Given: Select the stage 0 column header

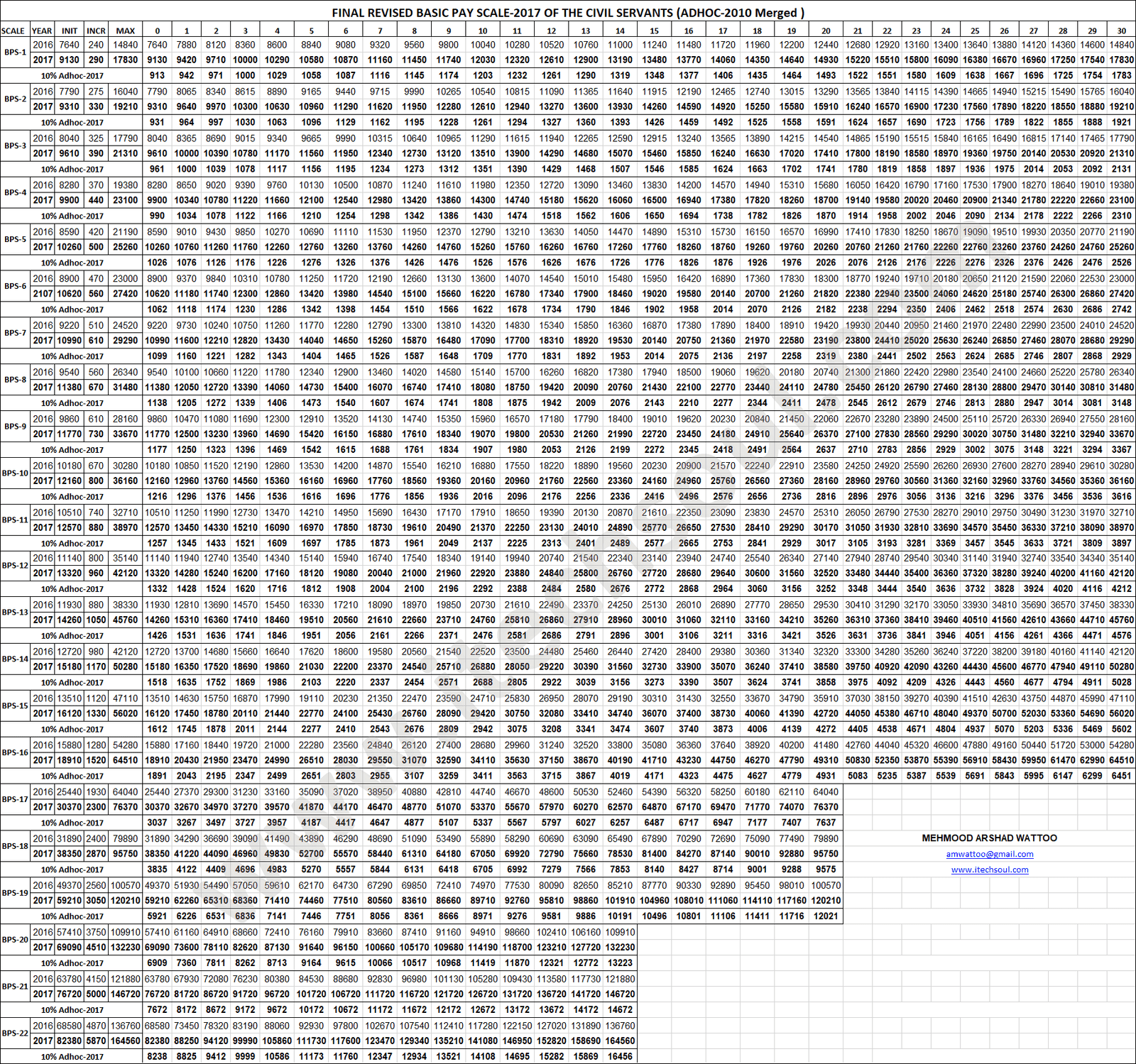Looking at the screenshot, I should click(157, 31).
